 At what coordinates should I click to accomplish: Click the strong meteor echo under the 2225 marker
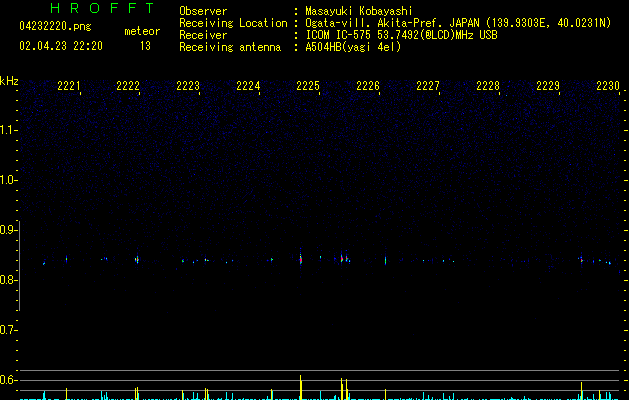300,258
